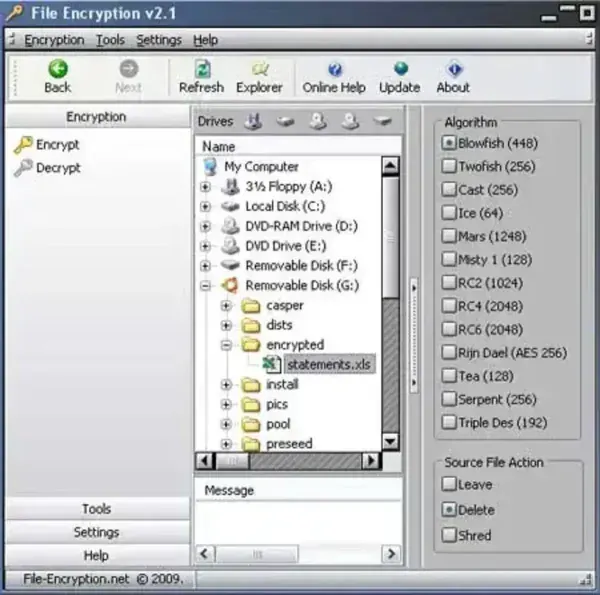Screen dimensions: 600x595
Task: Click the title bar key icon
Action: (x=15, y=13)
